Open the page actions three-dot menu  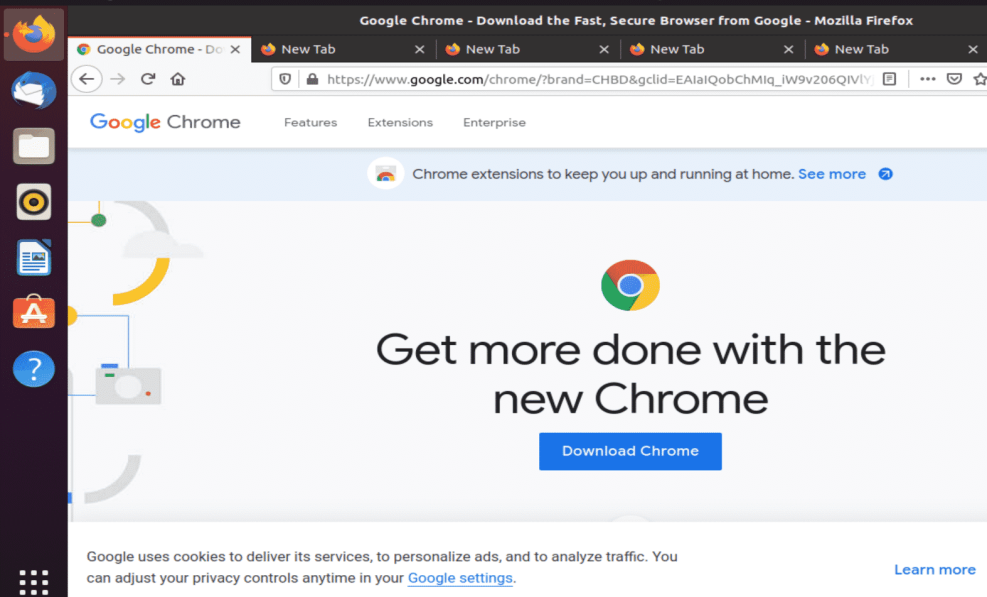(x=927, y=78)
